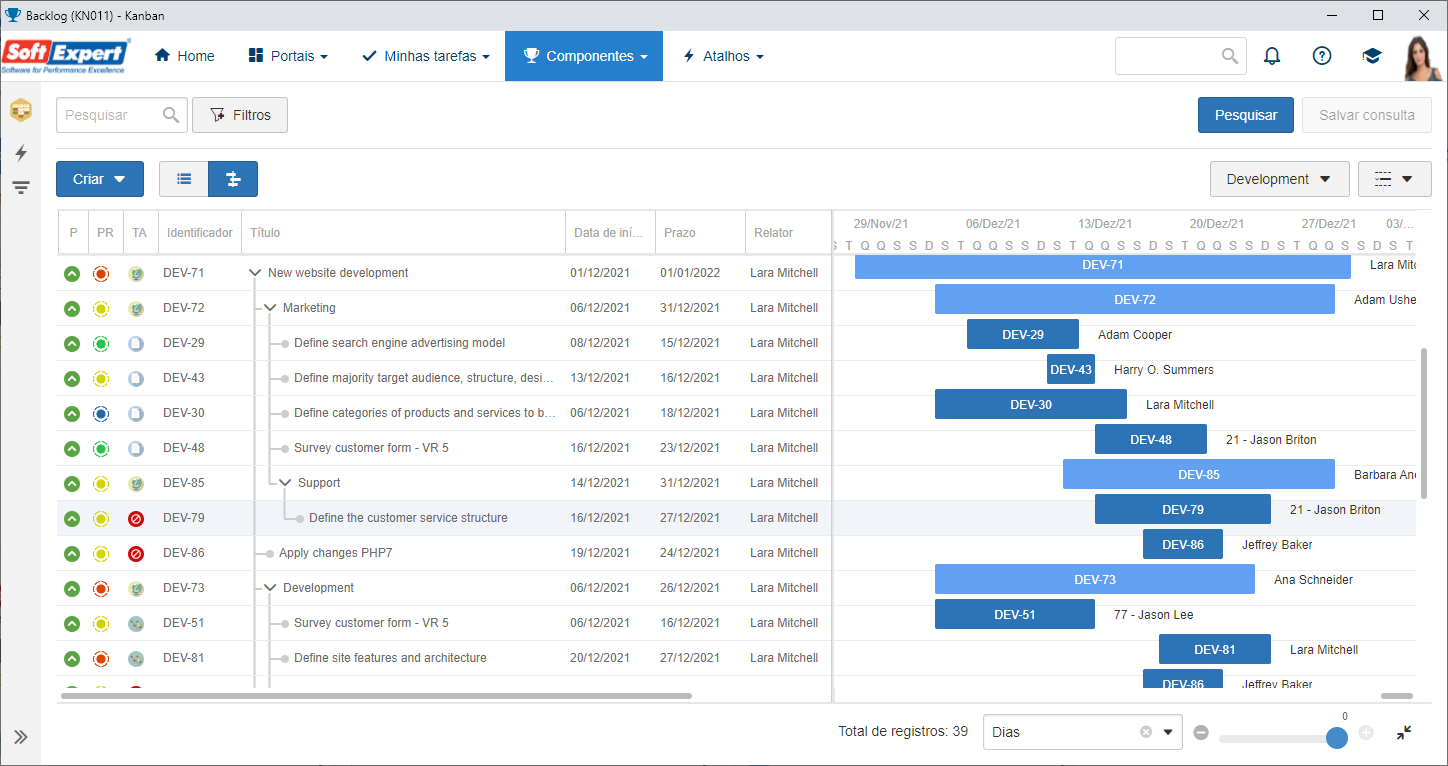The height and width of the screenshot is (766, 1448).
Task: Open the Dias time scale dropdown arrow
Action: (1168, 732)
